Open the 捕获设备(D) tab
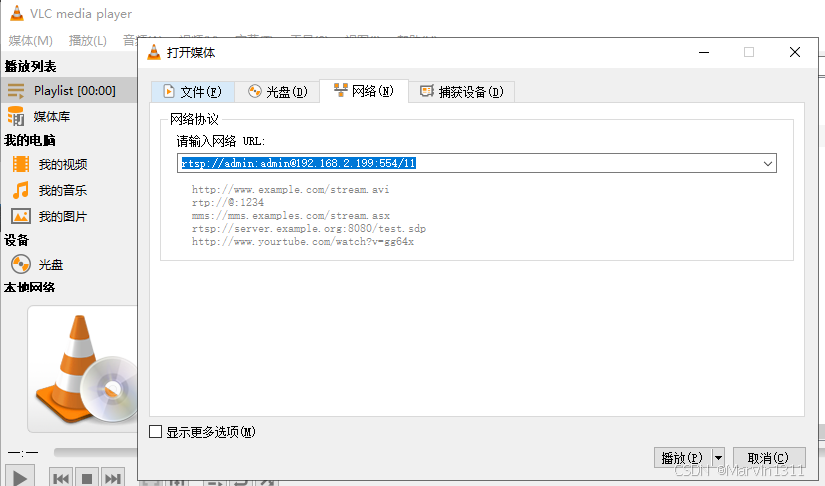This screenshot has width=825, height=486. tap(461, 92)
